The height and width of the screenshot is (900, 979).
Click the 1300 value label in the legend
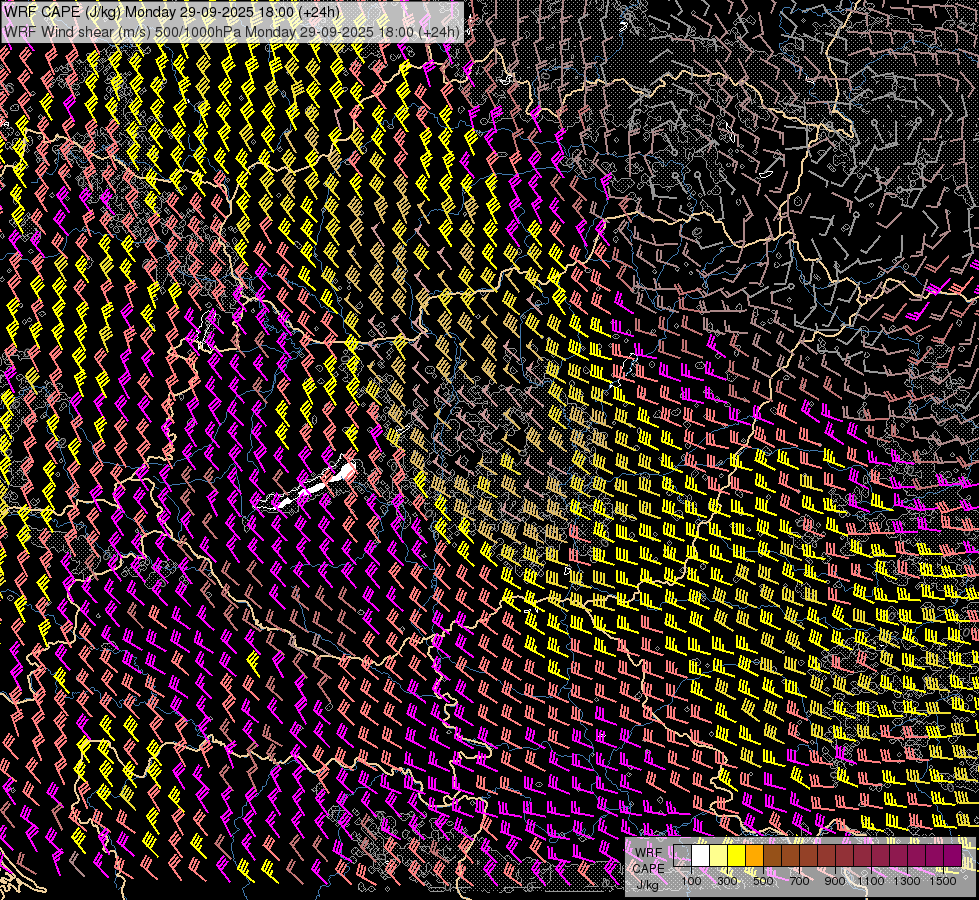click(907, 881)
